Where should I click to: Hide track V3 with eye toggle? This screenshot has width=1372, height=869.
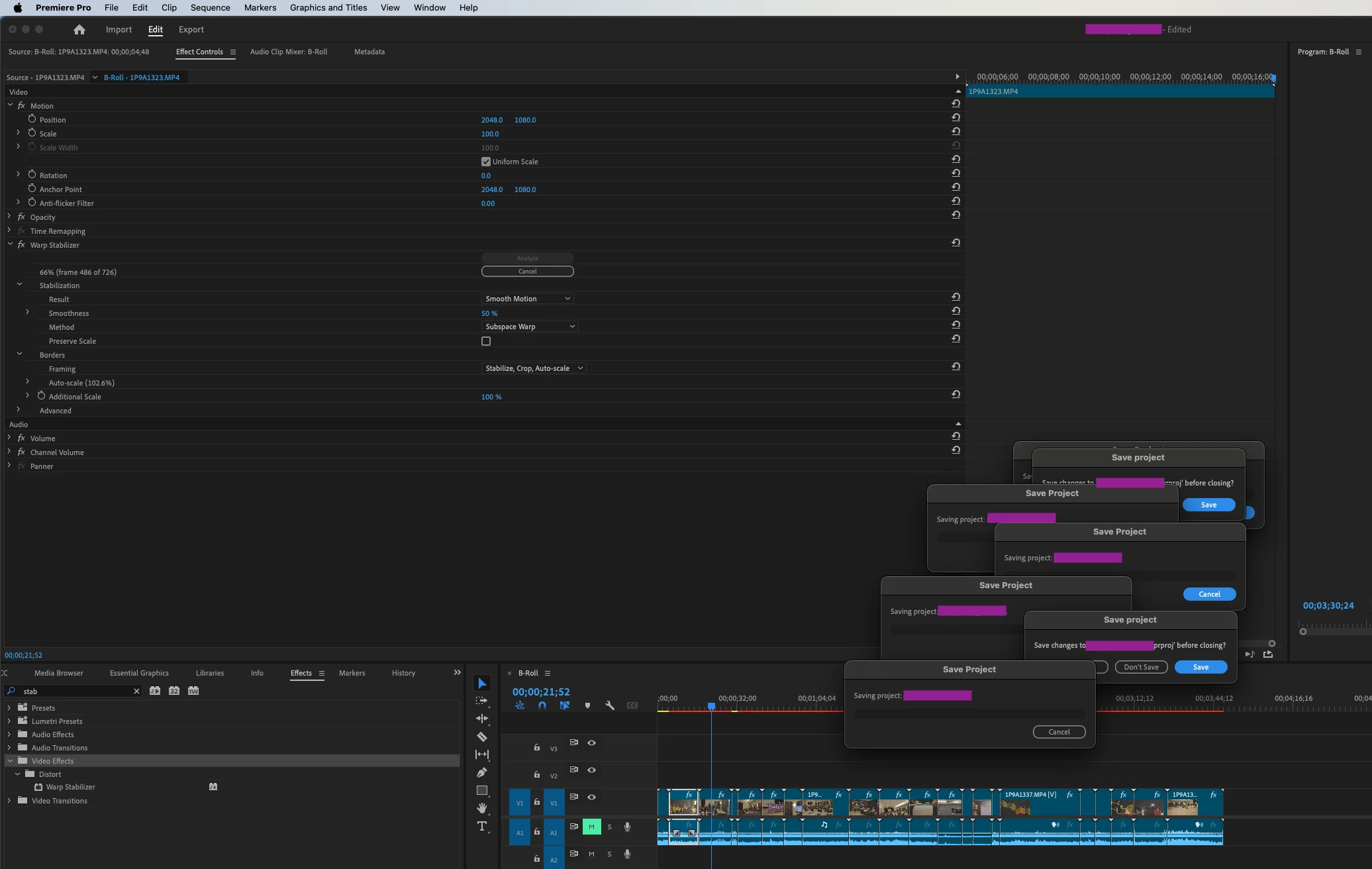click(592, 743)
